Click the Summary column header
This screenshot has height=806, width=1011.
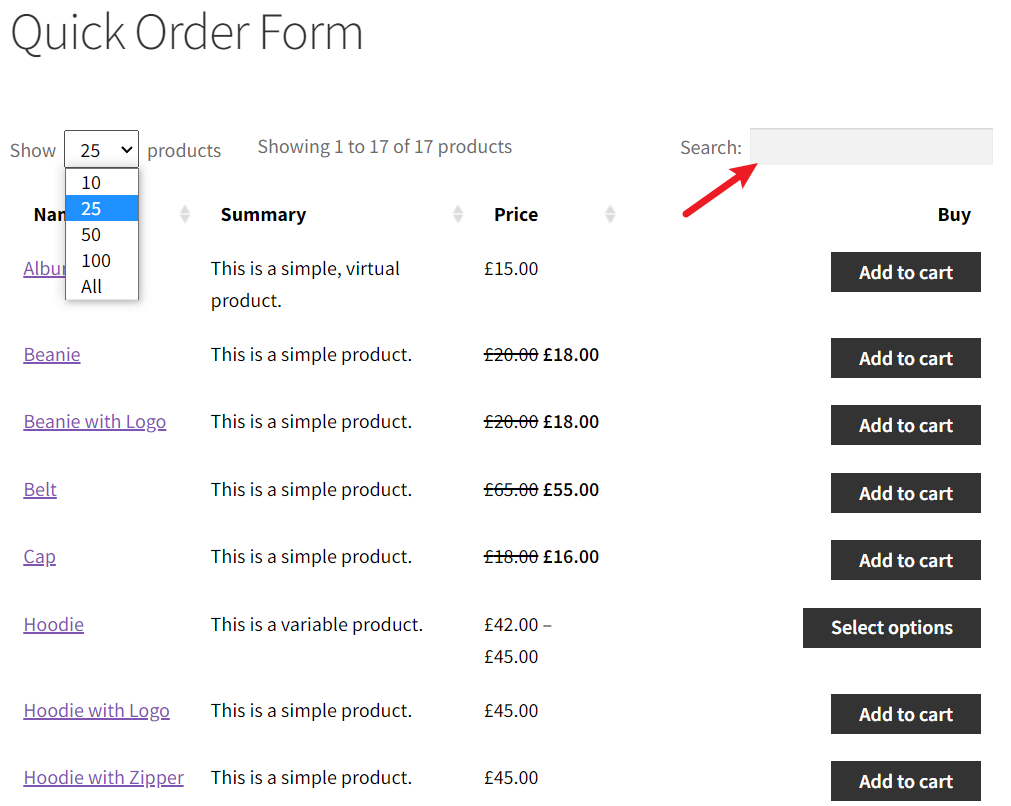(263, 215)
